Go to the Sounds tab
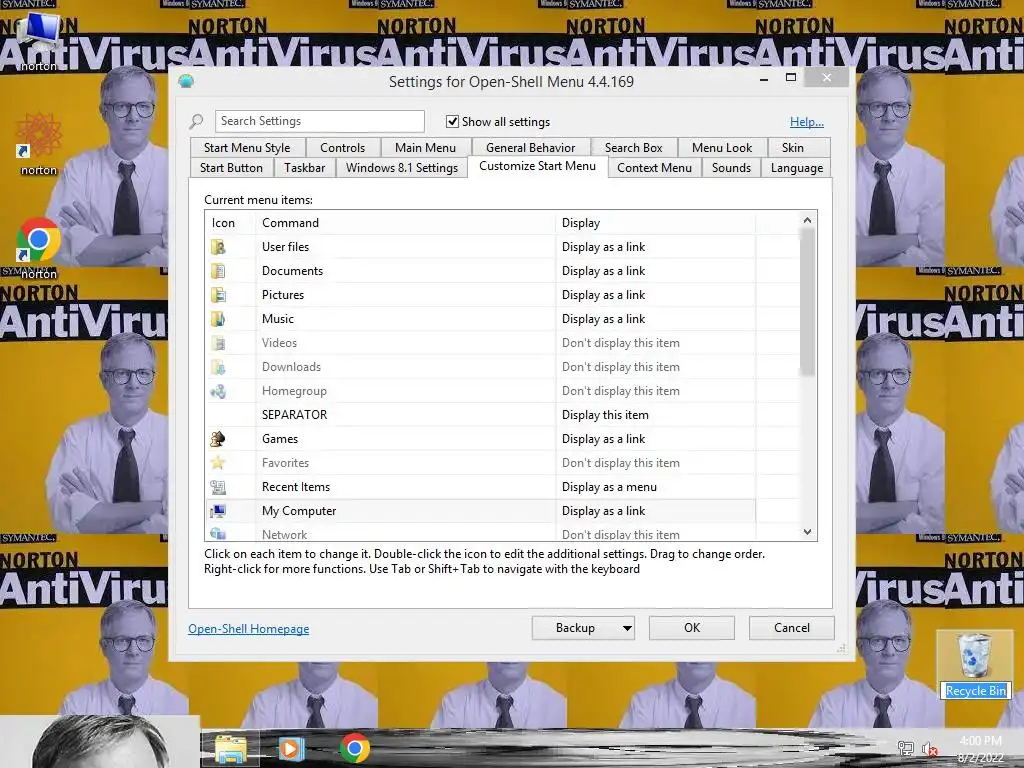The height and width of the screenshot is (768, 1024). (x=731, y=168)
